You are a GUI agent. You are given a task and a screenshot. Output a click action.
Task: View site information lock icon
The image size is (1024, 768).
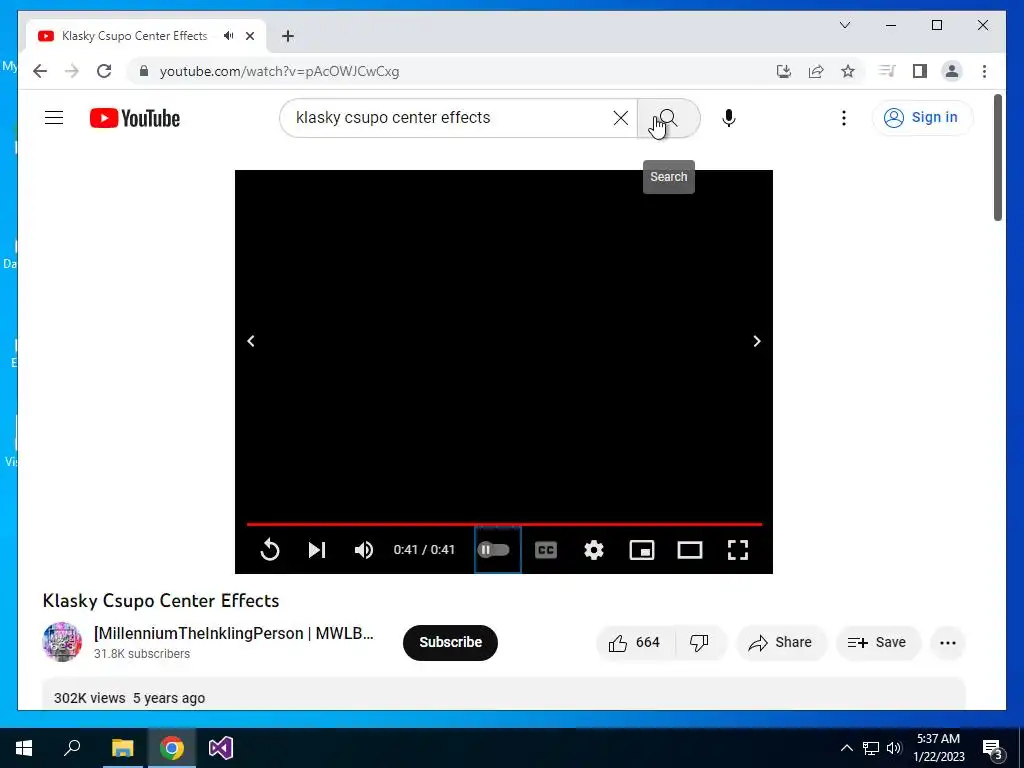click(144, 71)
